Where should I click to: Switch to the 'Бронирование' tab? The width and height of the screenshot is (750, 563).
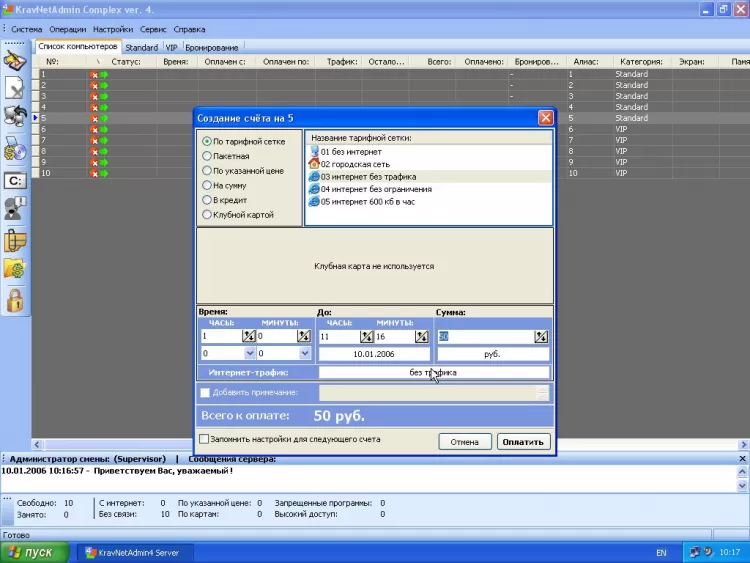point(211,47)
